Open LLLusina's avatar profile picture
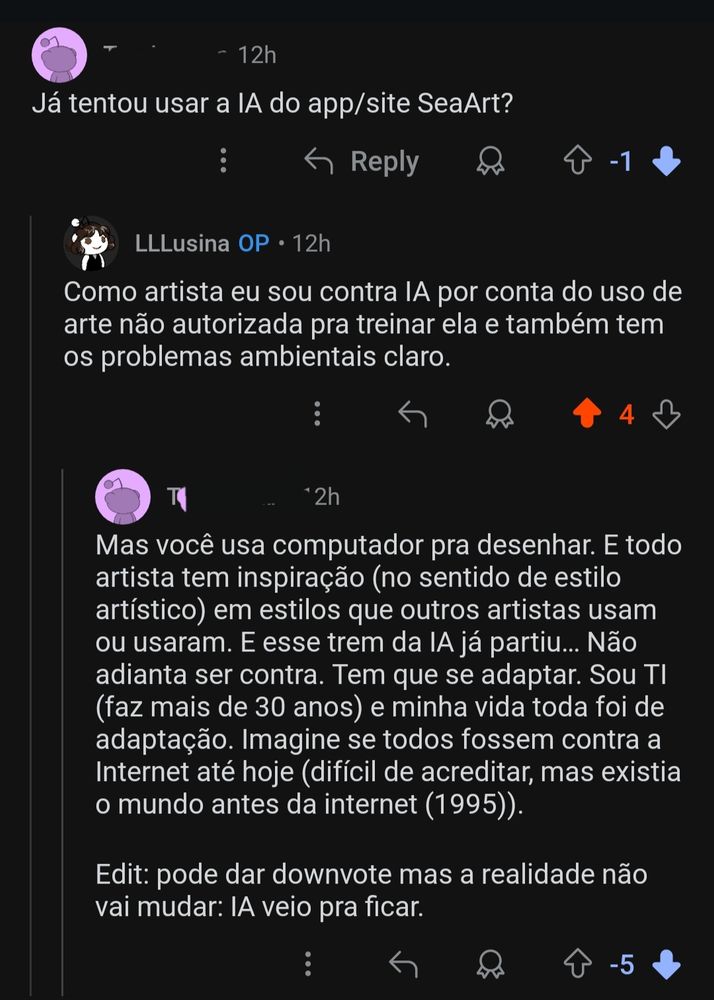The image size is (714, 1000). (91, 243)
